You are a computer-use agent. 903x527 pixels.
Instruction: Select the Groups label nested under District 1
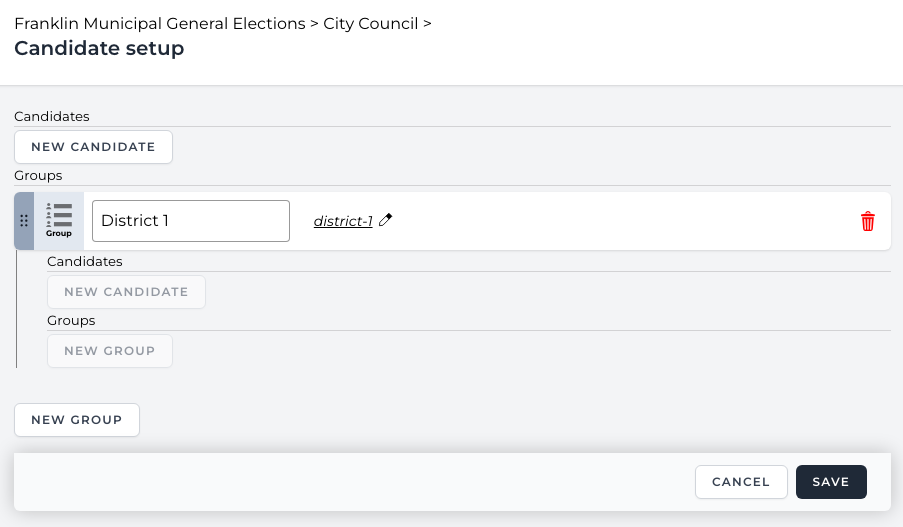point(71,320)
